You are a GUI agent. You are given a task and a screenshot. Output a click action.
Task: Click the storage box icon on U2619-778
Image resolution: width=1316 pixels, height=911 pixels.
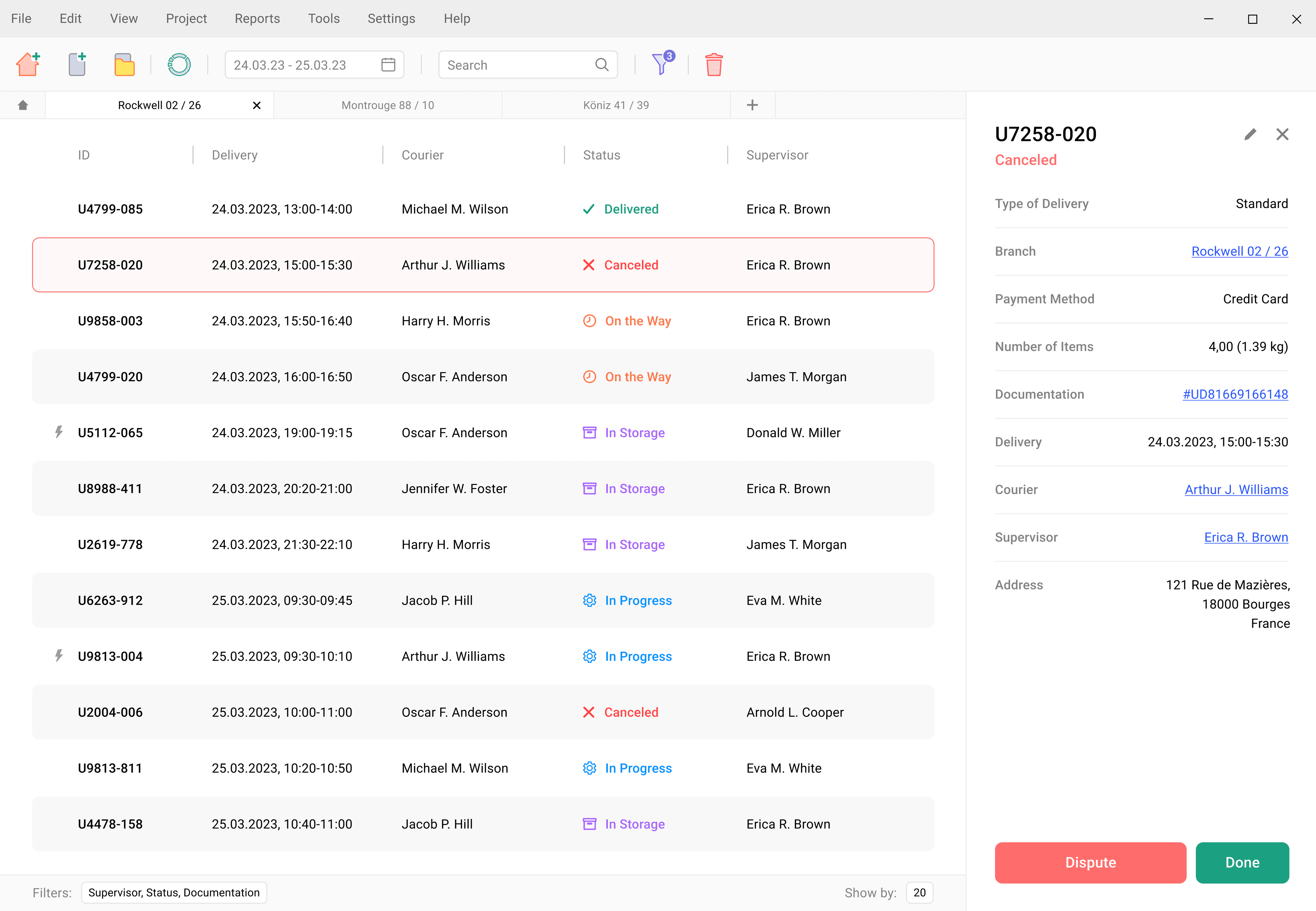590,545
